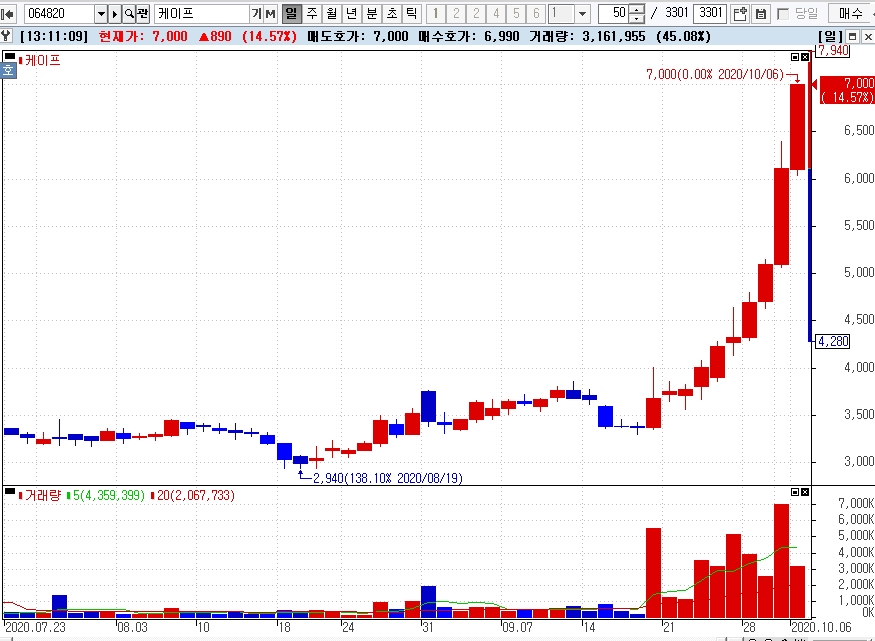Click the 관 interest-stocks button

coord(143,13)
